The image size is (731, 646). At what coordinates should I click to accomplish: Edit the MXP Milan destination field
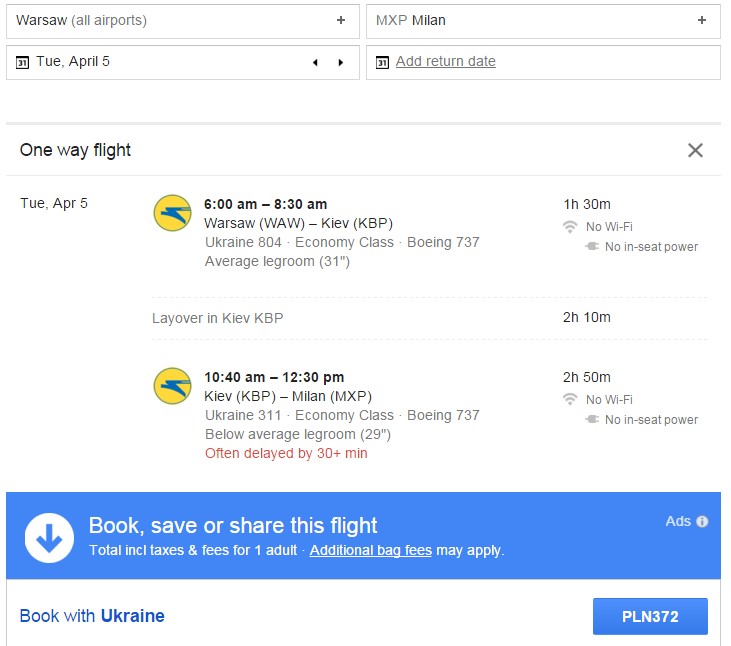pos(543,21)
